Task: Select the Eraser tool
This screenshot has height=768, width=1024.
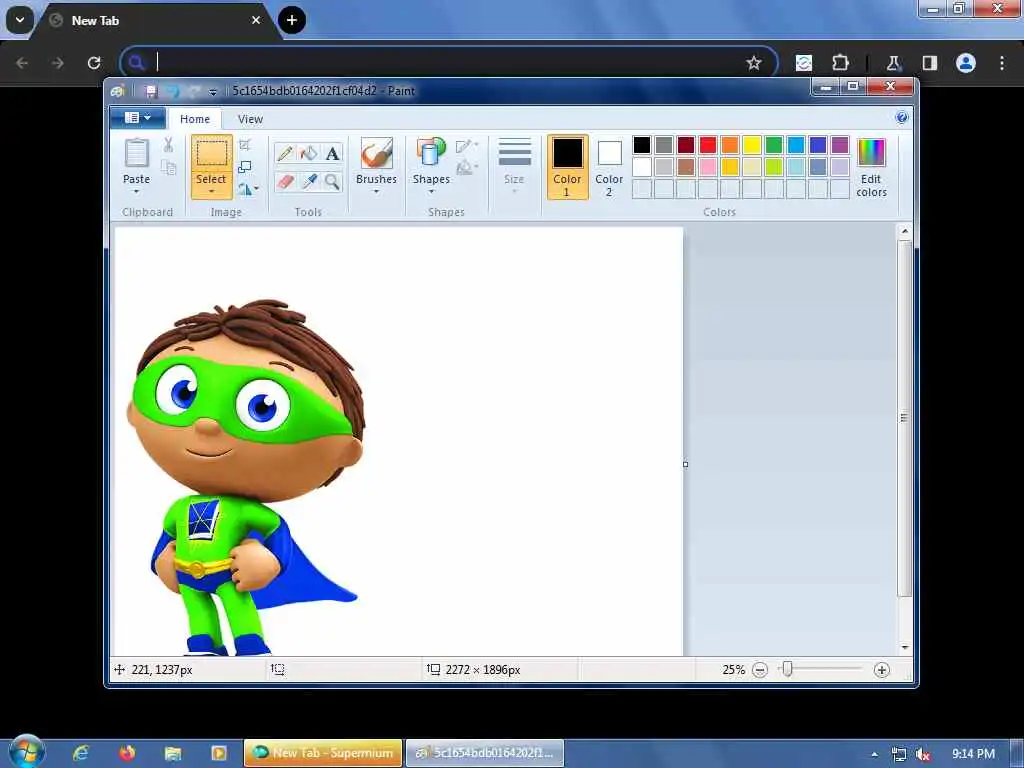Action: [285, 181]
